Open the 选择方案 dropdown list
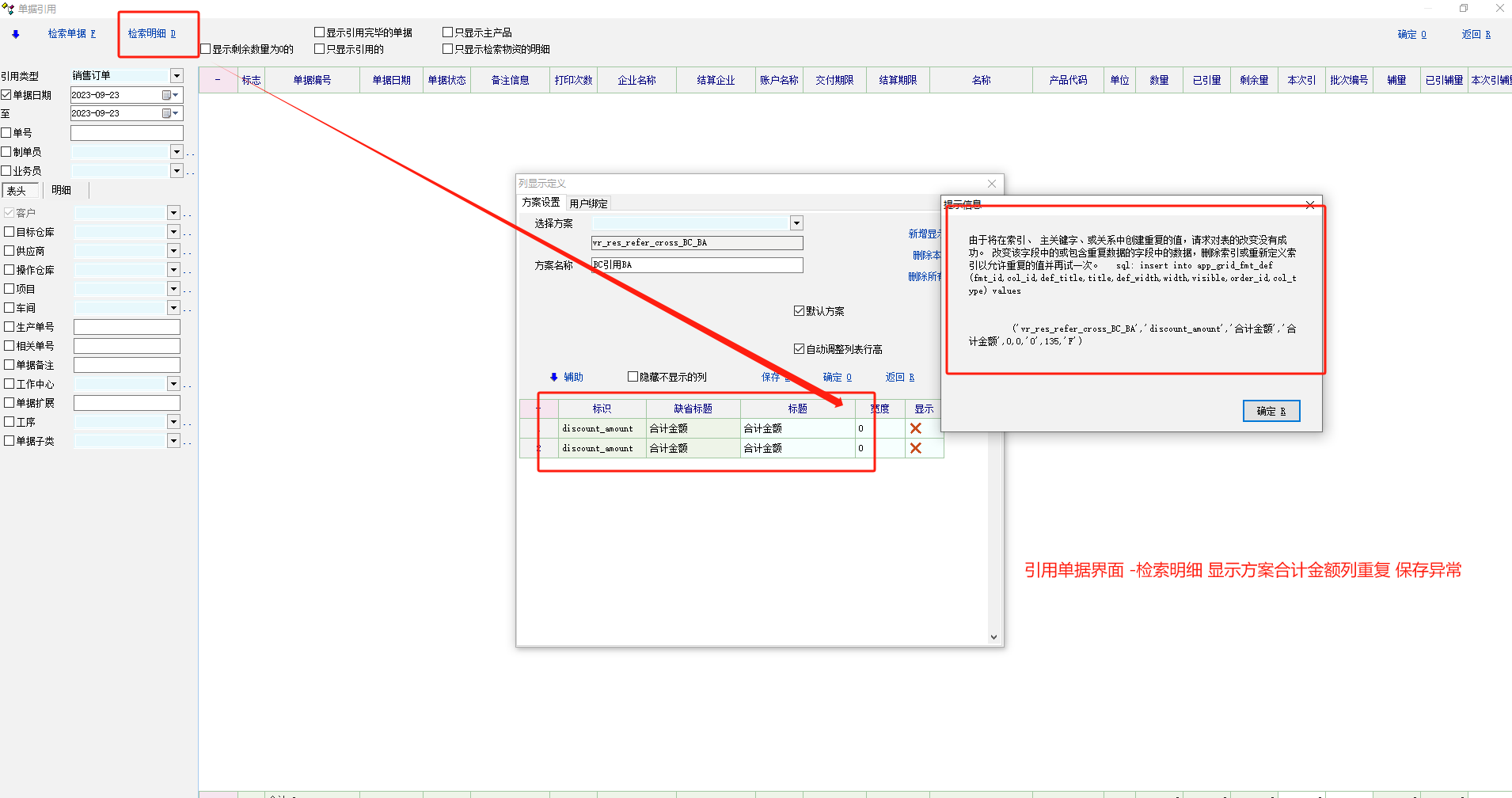 (x=796, y=223)
